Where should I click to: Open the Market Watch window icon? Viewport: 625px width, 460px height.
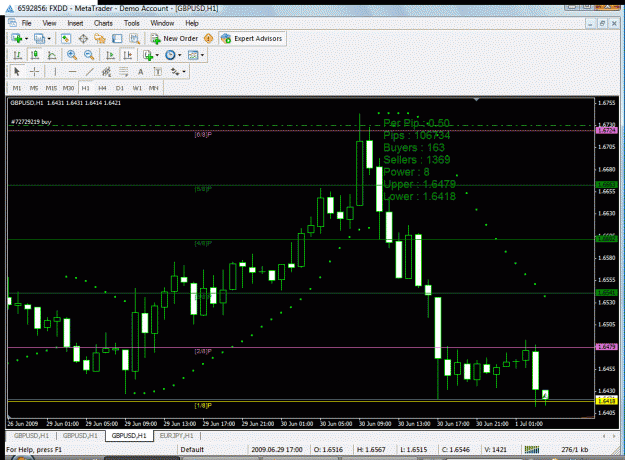[x=66, y=38]
